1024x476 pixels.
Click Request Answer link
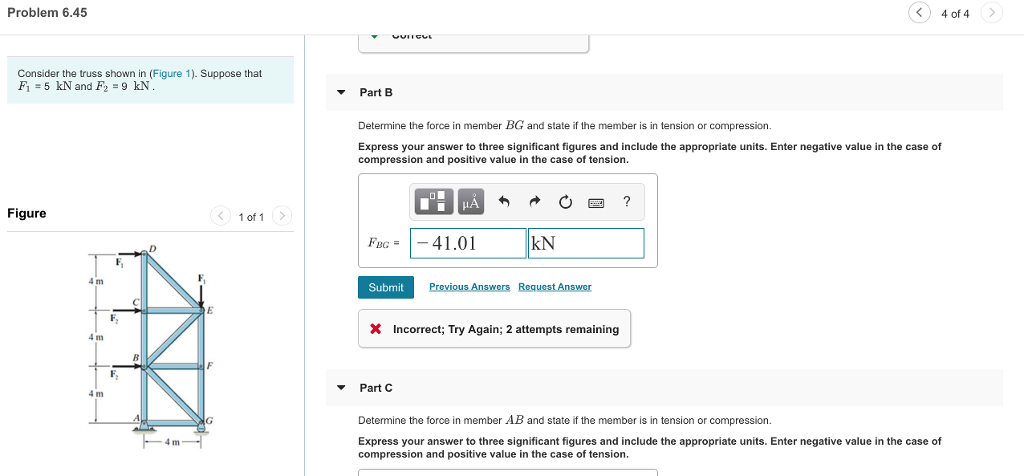click(554, 287)
